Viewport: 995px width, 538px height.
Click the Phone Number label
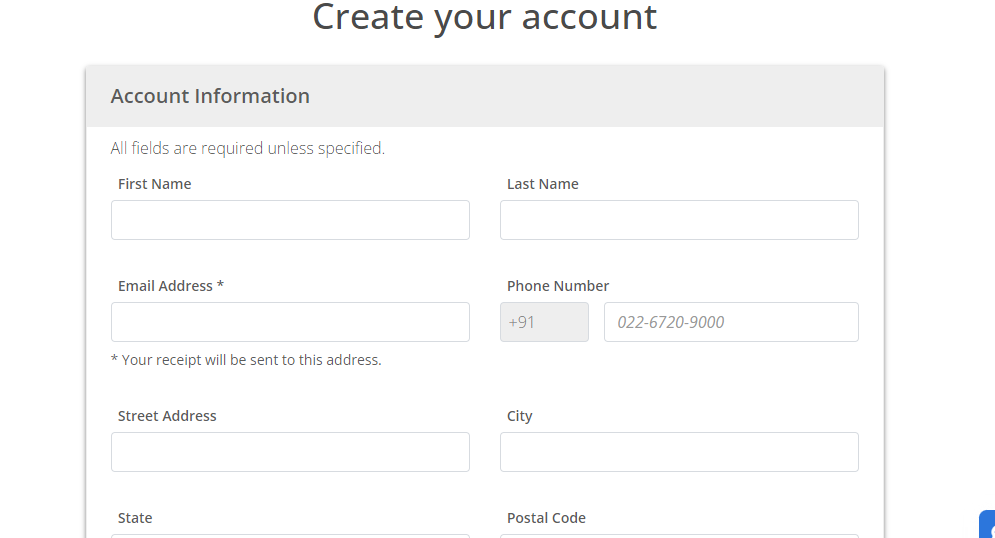pos(558,286)
